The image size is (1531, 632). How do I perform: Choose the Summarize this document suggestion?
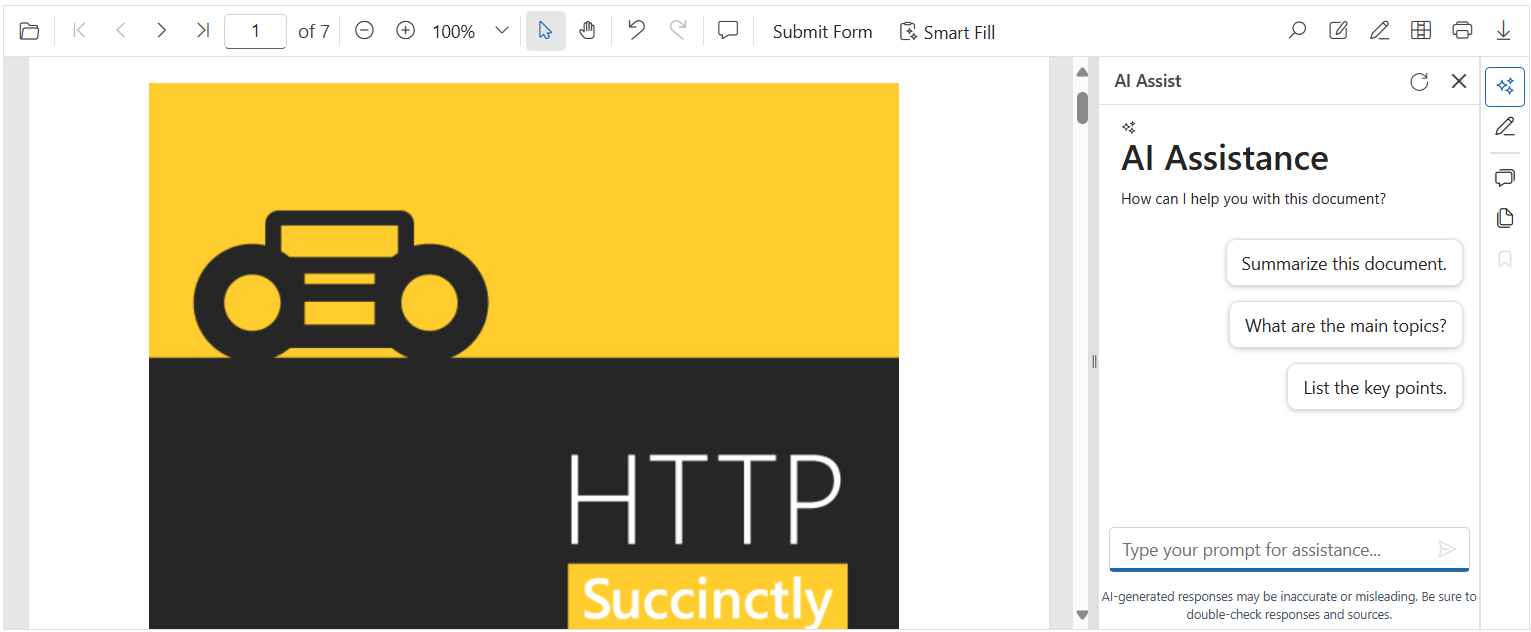[x=1343, y=263]
